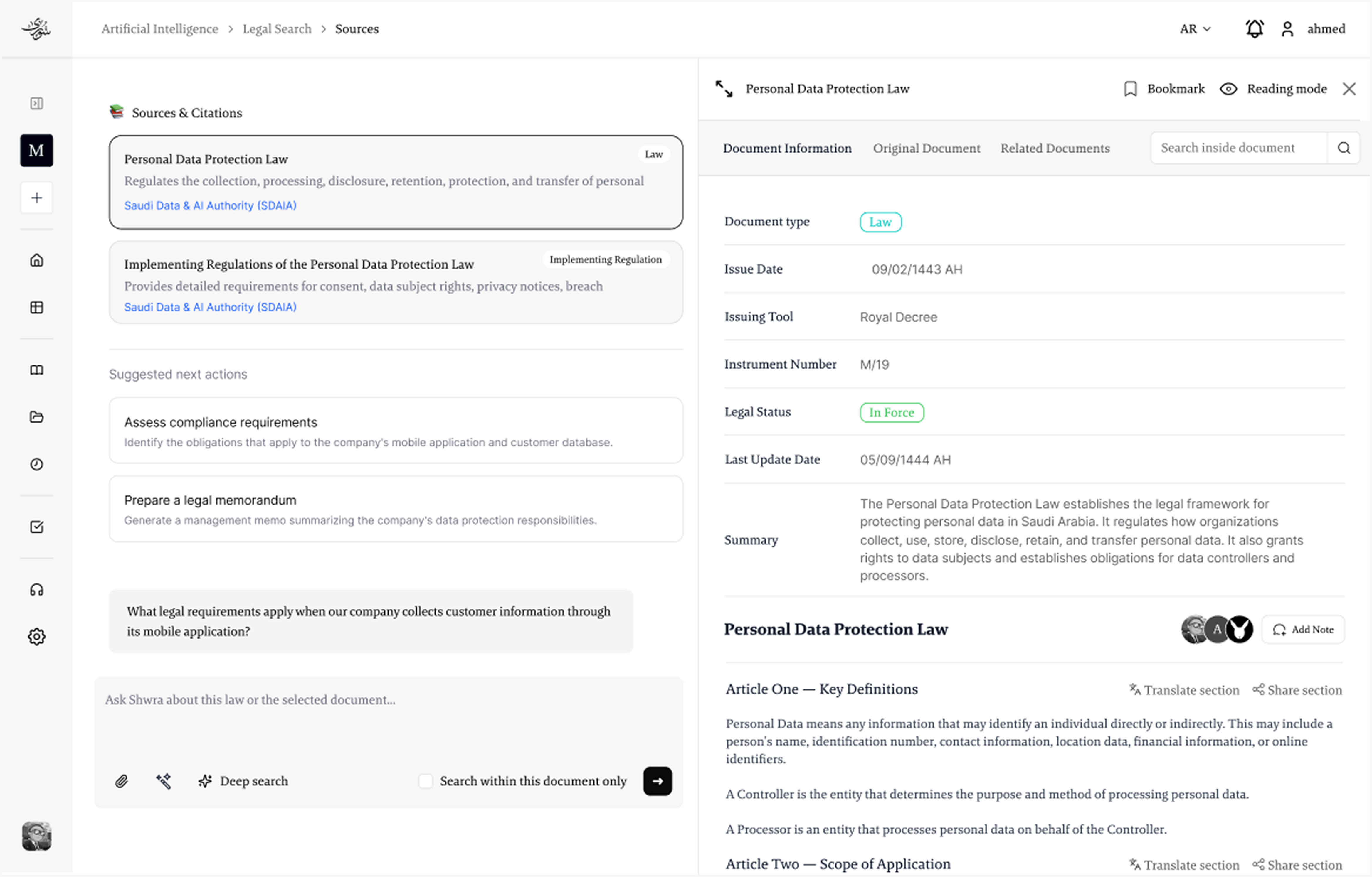Toggle the sidebar collapse panel icon
Viewport: 1372px width, 877px height.
[x=36, y=103]
